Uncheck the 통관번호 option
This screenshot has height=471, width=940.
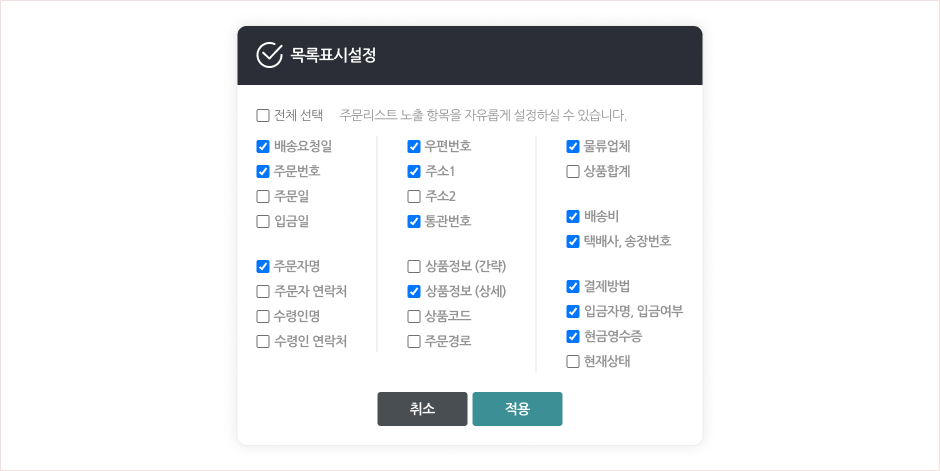click(x=414, y=221)
